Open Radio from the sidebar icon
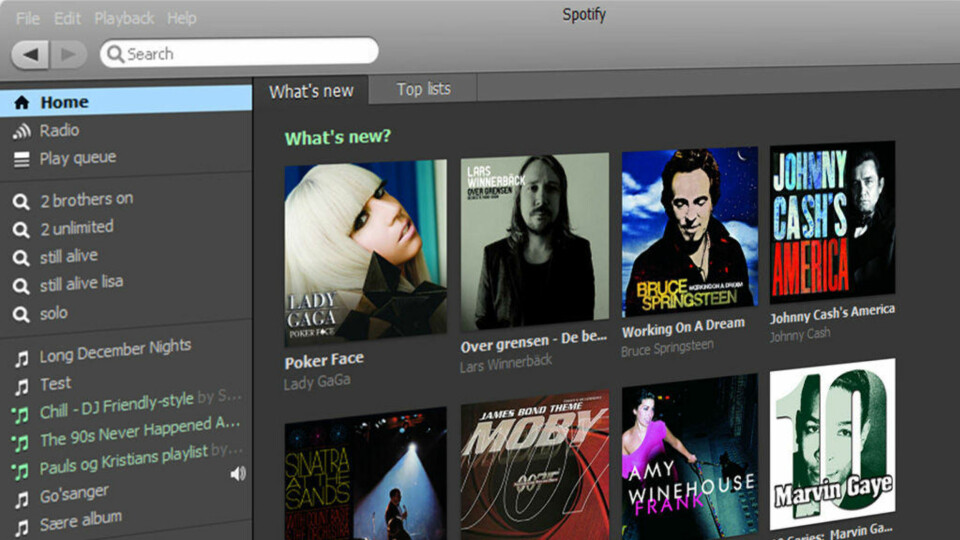The image size is (960, 540). tap(21, 131)
